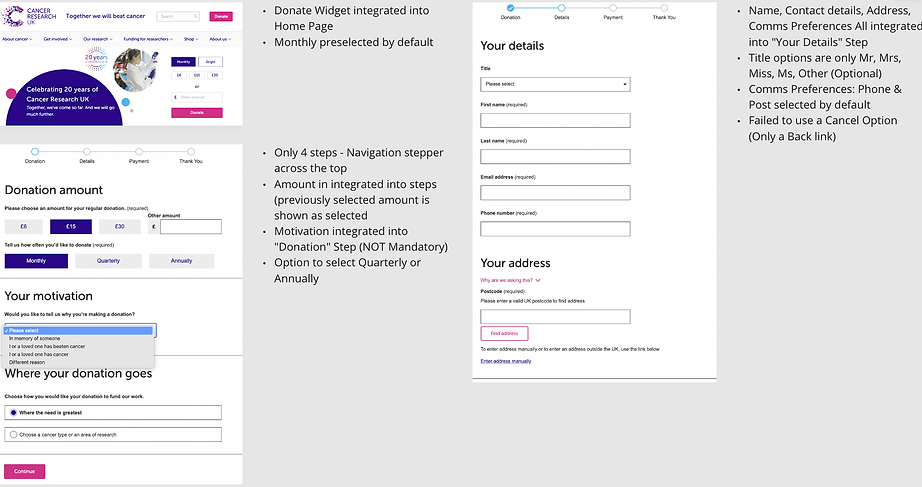The width and height of the screenshot is (922, 487).
Task: Choose 'In memory of someone' option
Action: [79, 339]
